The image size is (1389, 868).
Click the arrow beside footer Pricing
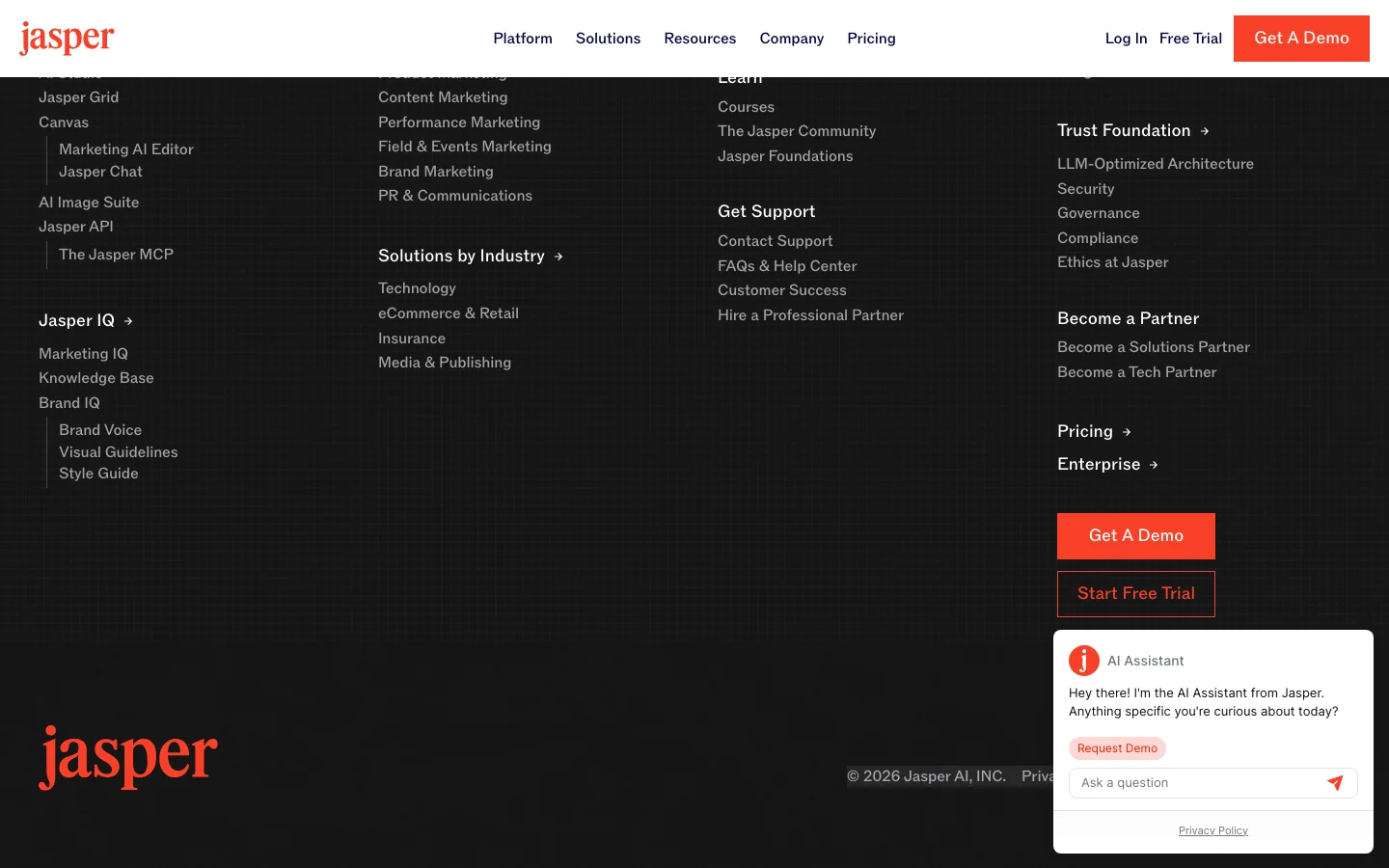(x=1127, y=432)
